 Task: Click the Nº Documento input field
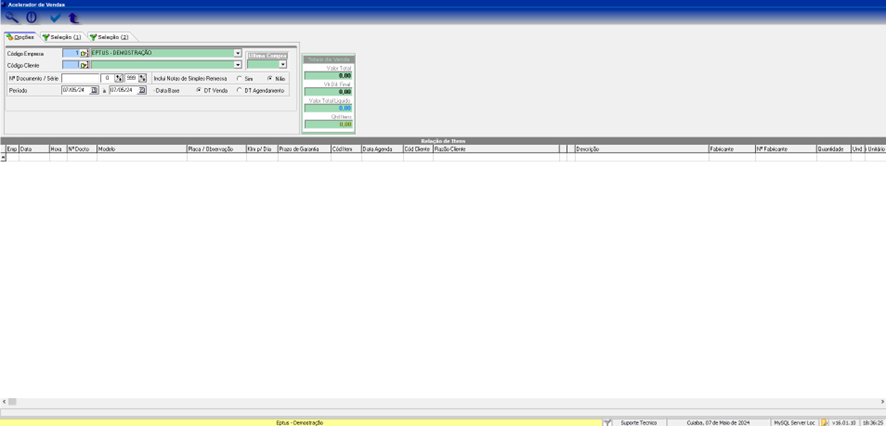coord(80,78)
